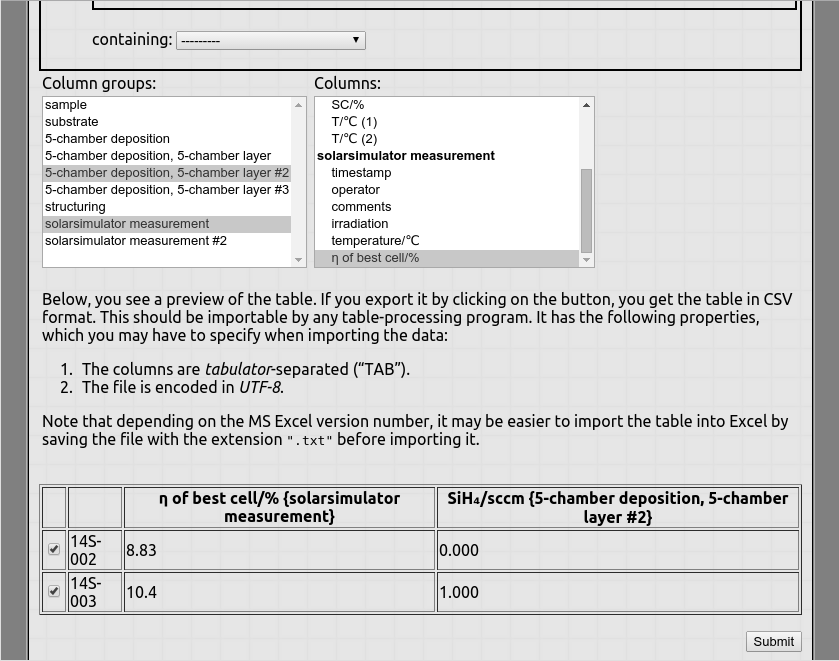
Task: Select 'solarsimulator measurement' column group
Action: coord(167,224)
